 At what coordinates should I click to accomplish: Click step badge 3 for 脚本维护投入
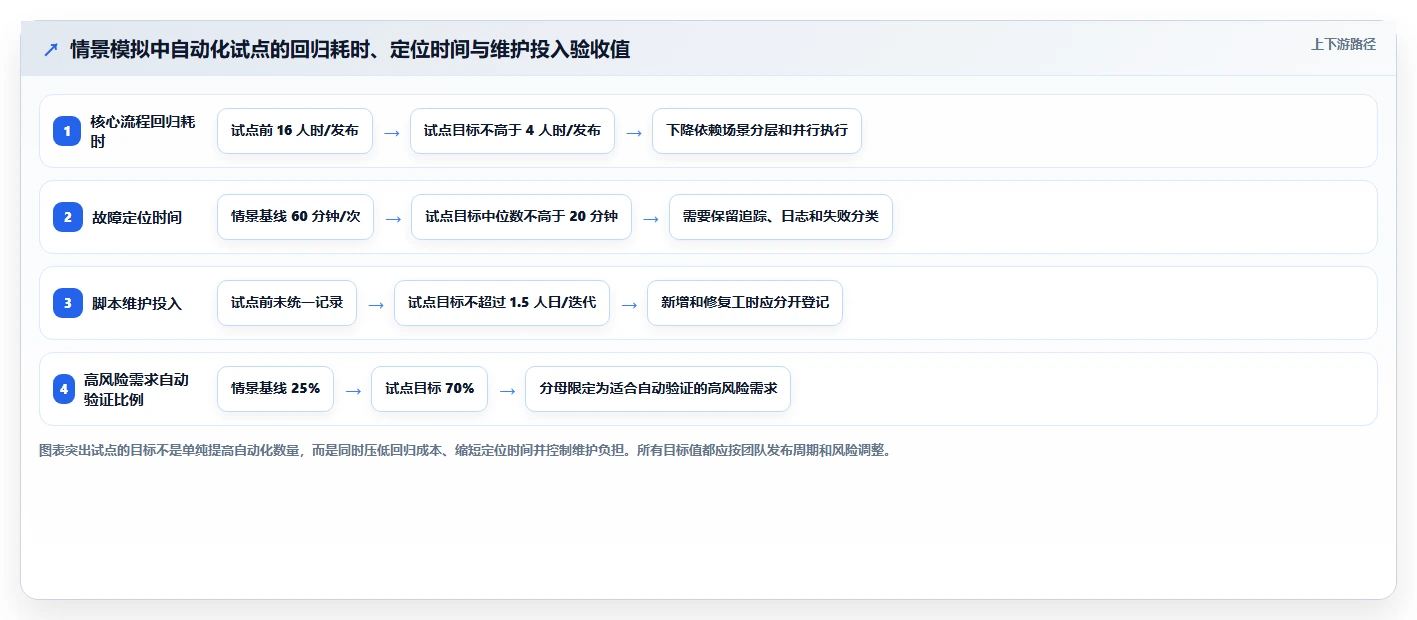click(67, 303)
